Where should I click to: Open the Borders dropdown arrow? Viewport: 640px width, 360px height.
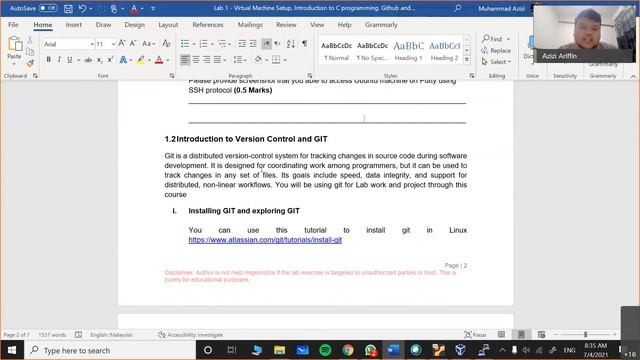click(x=285, y=60)
